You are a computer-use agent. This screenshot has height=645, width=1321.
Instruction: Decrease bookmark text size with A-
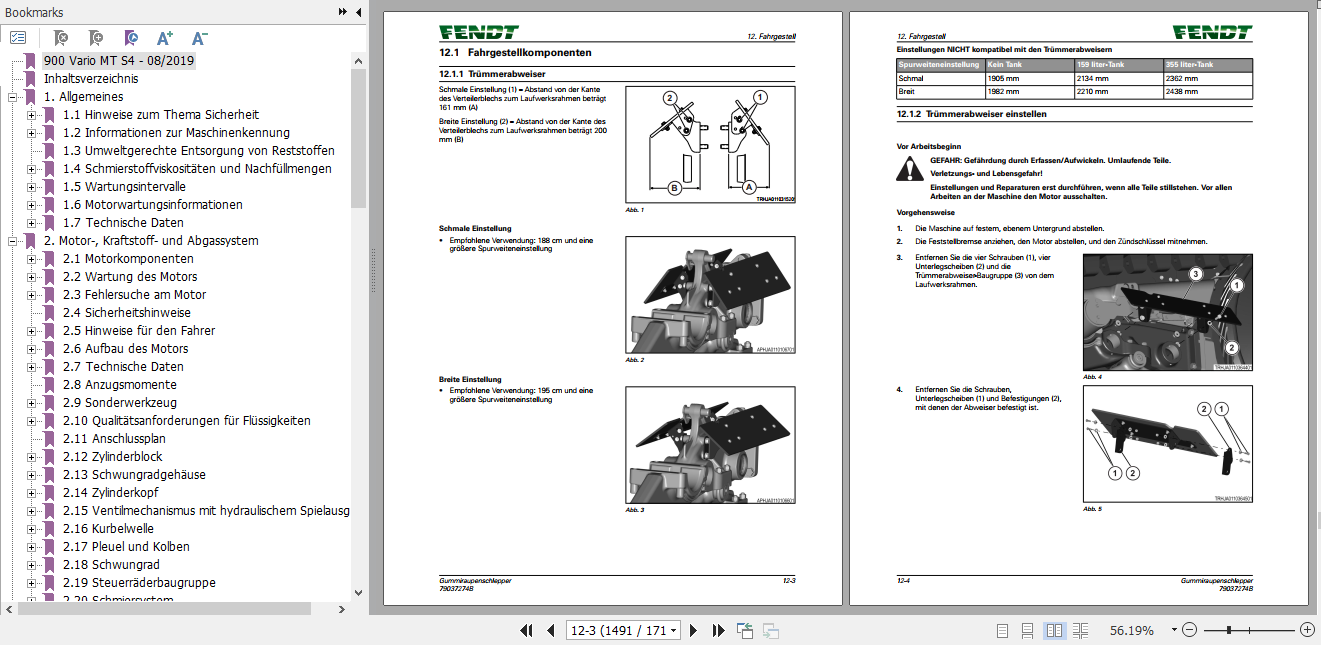pos(200,38)
